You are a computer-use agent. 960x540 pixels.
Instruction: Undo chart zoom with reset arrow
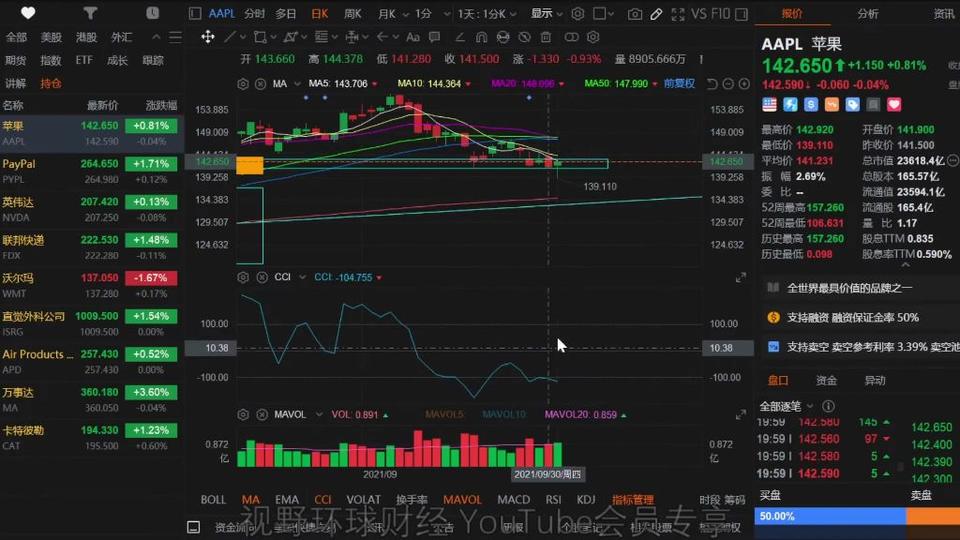(711, 84)
